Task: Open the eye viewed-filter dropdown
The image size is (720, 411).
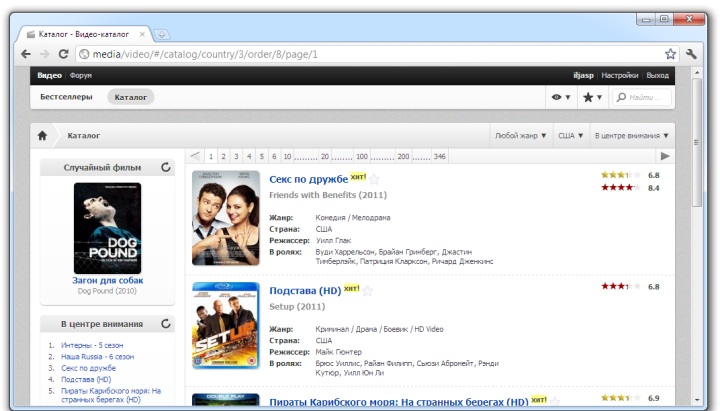Action: [561, 97]
